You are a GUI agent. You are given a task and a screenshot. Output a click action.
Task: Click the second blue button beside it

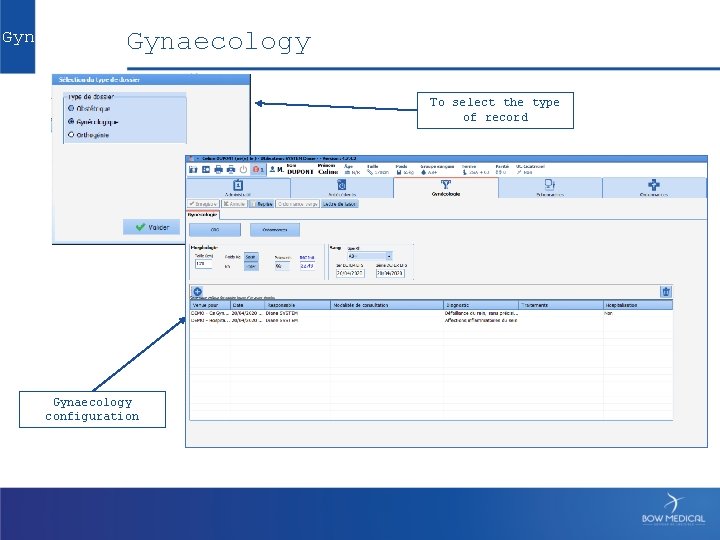275,230
